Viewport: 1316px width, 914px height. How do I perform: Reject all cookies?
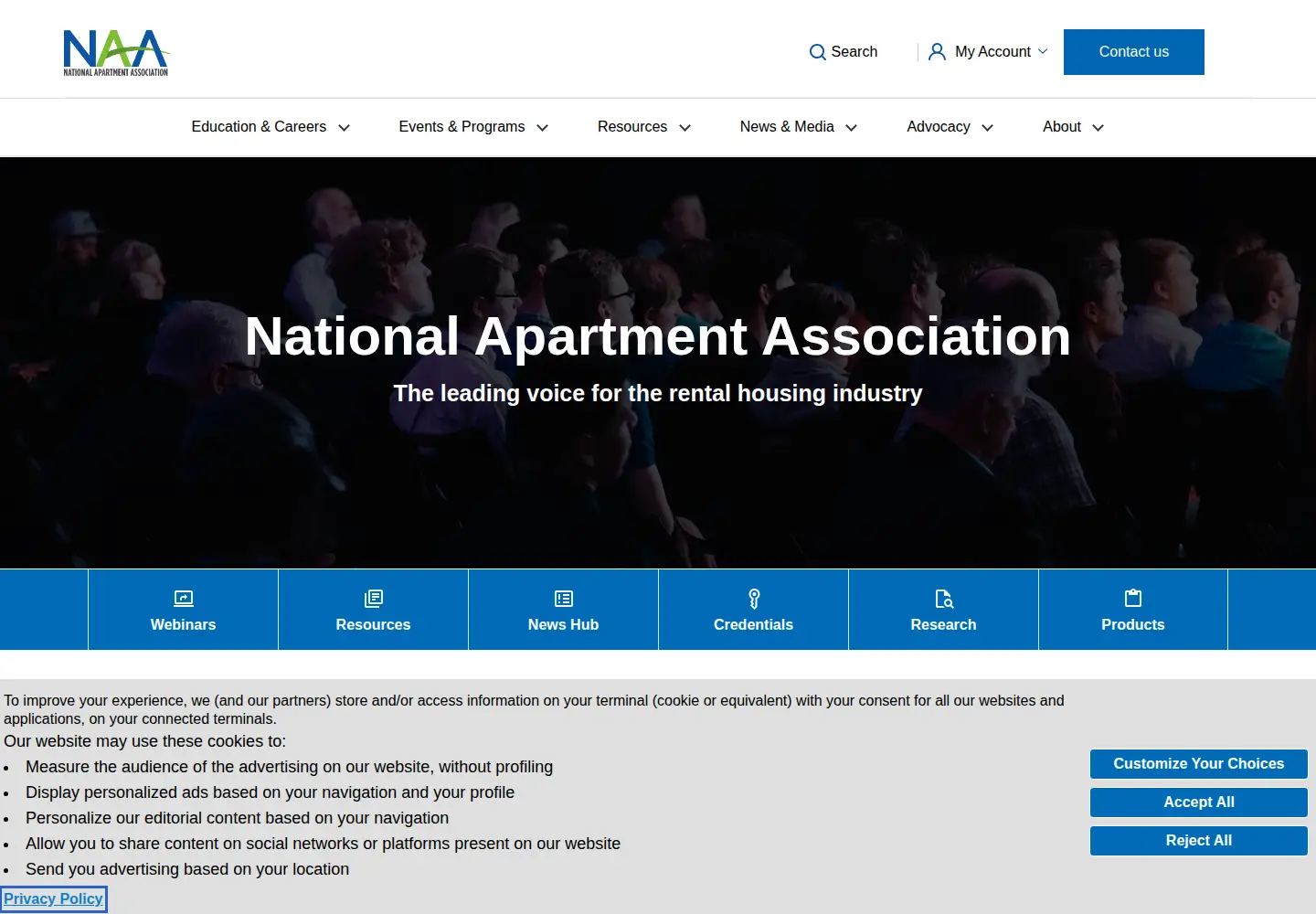[1199, 841]
